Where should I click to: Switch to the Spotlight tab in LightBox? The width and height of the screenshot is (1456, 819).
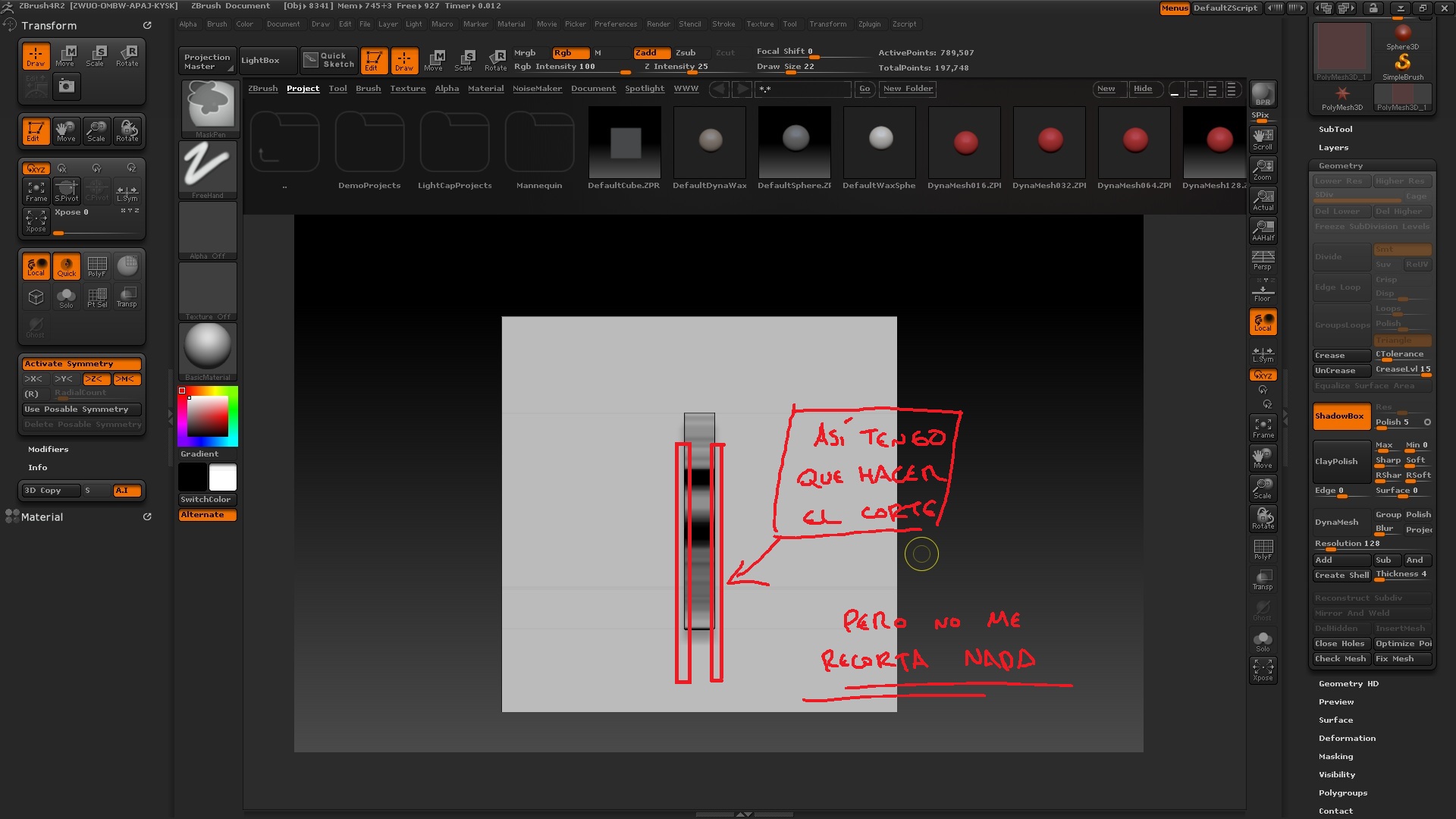(x=644, y=89)
